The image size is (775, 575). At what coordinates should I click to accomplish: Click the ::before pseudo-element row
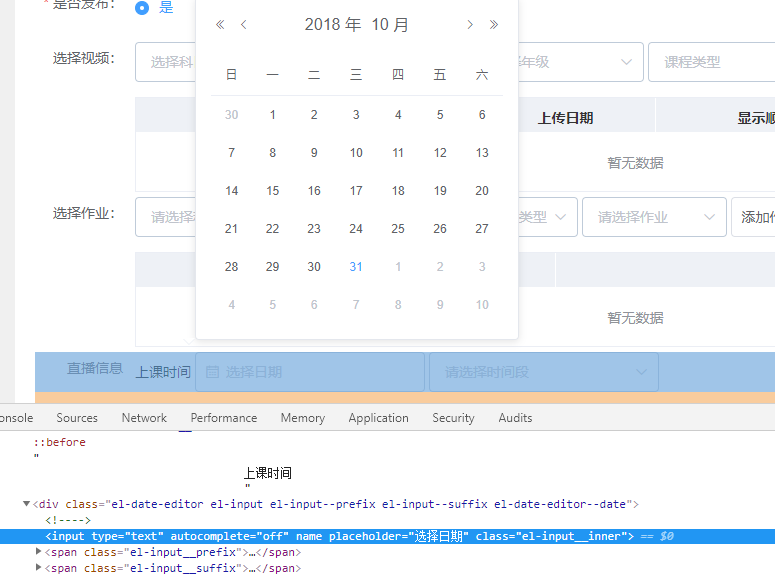pyautogui.click(x=59, y=442)
